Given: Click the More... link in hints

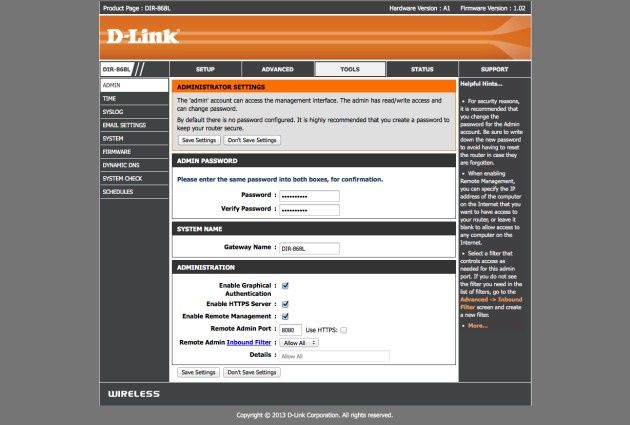Looking at the screenshot, I should 478,326.
